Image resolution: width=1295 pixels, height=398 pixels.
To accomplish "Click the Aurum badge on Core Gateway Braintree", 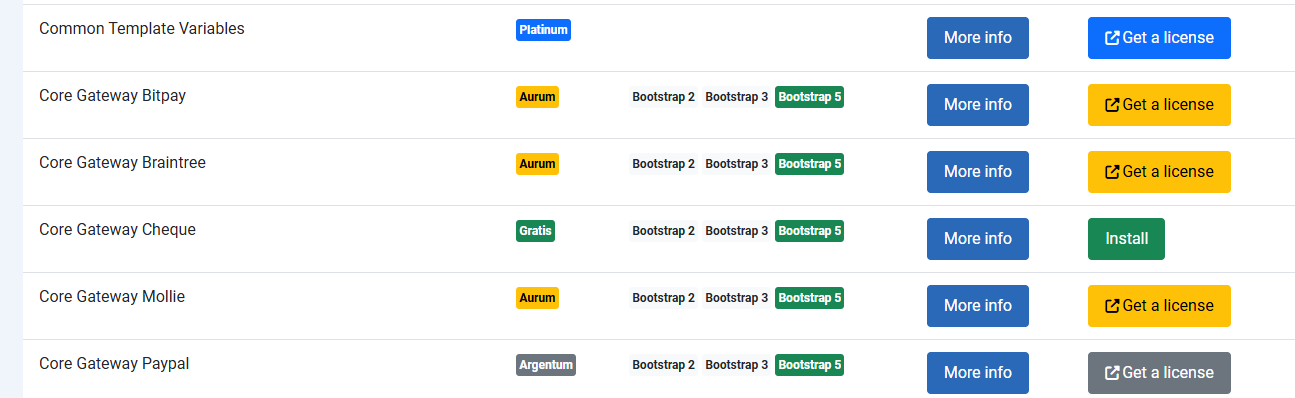I will point(537,164).
